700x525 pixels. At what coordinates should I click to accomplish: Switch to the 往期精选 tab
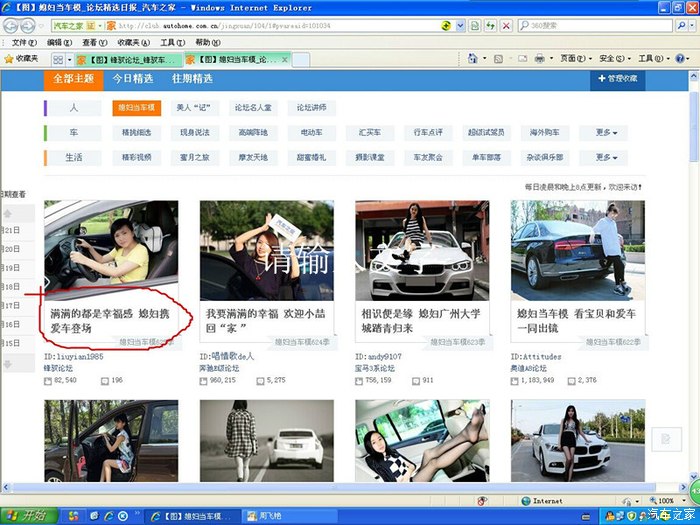[191, 78]
